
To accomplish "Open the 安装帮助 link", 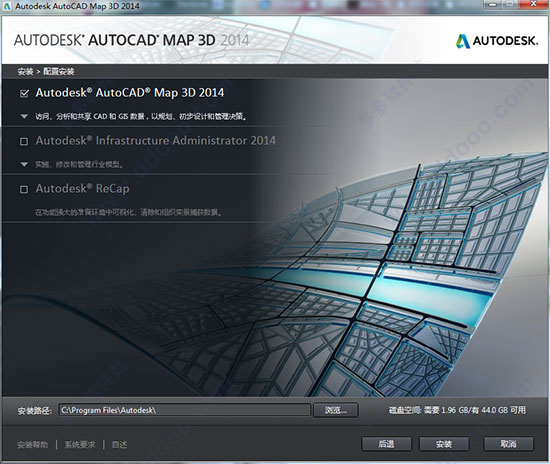I will [33, 445].
